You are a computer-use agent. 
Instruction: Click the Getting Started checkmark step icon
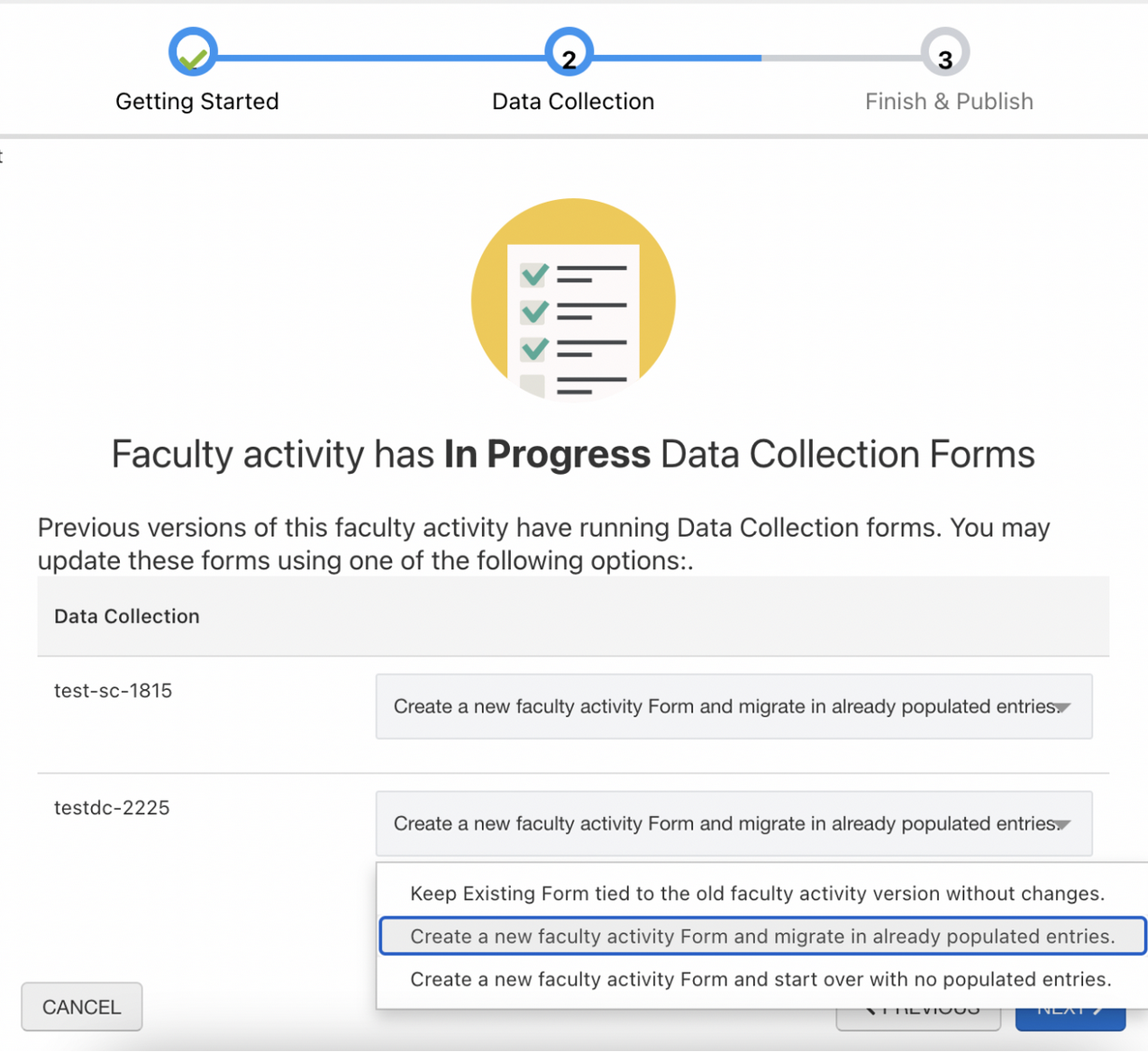[x=193, y=53]
